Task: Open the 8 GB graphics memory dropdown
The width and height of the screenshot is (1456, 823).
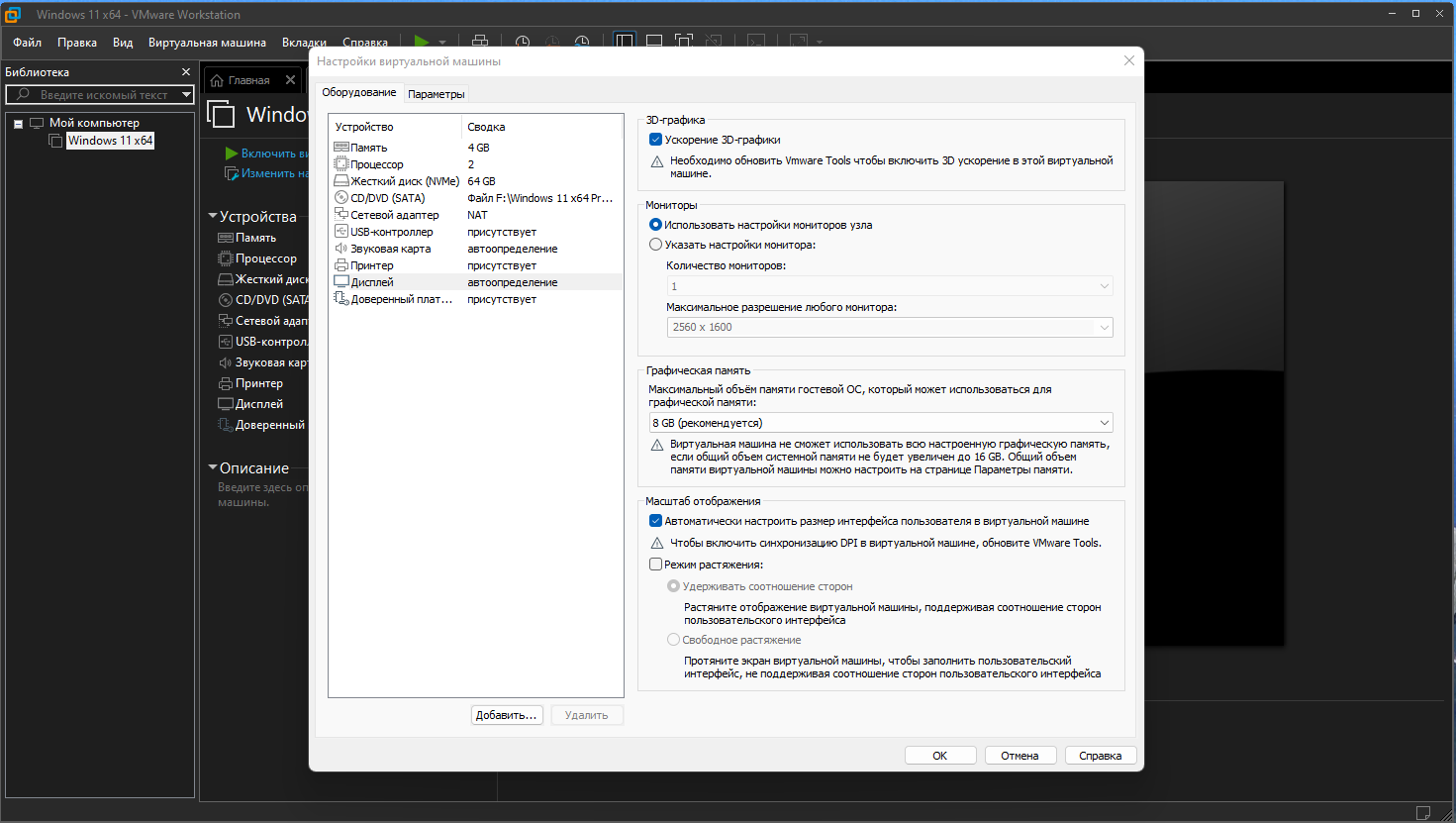Action: (881, 423)
